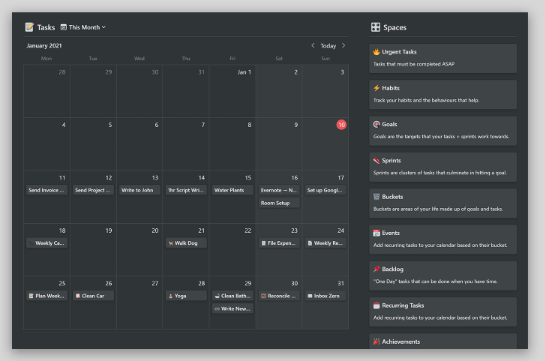Open the Write to John task

(140, 190)
